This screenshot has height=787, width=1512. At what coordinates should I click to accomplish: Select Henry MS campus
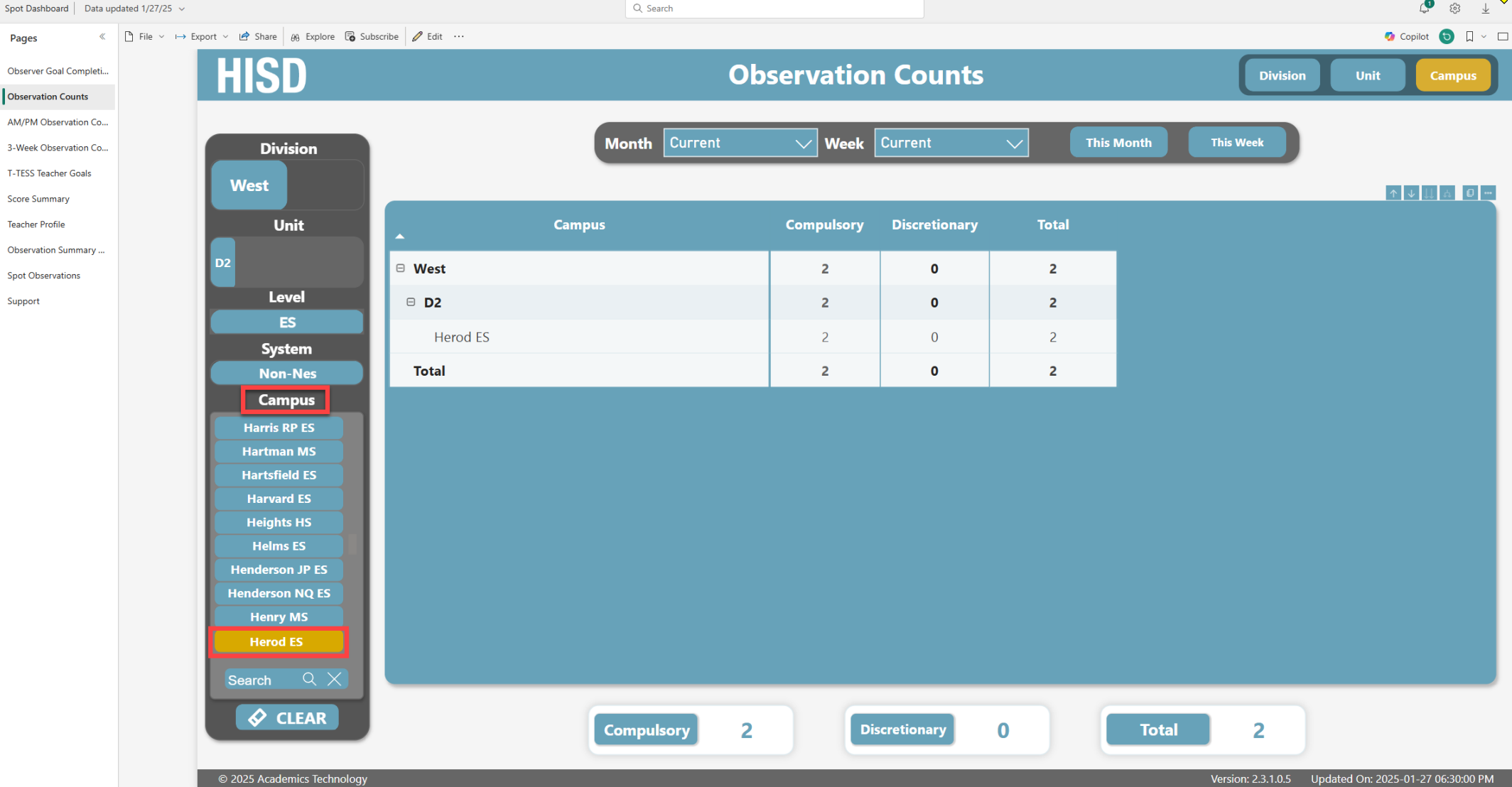(279, 617)
